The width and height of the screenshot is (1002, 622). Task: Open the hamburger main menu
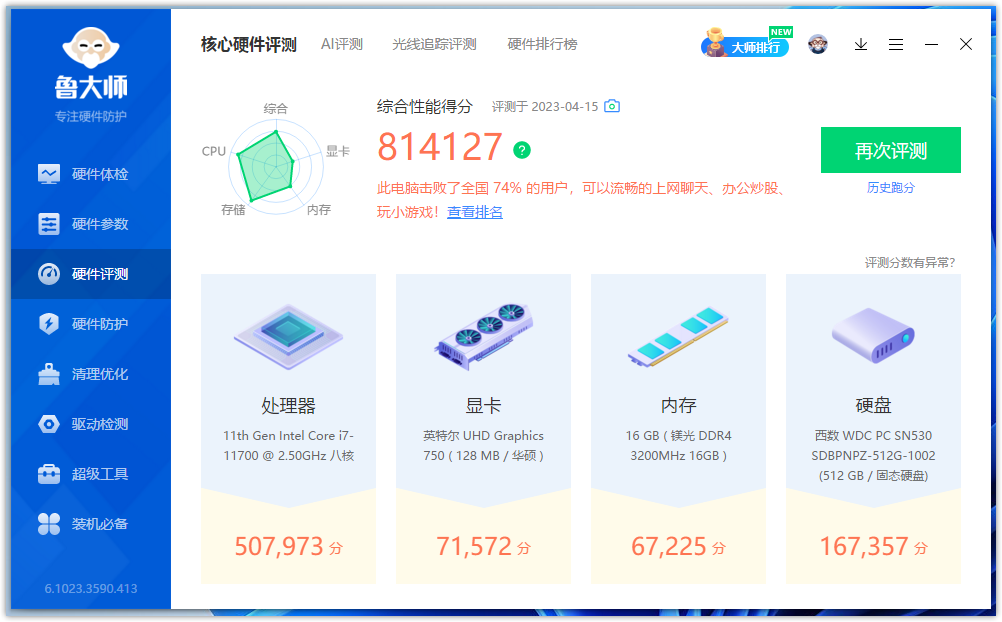[x=896, y=44]
